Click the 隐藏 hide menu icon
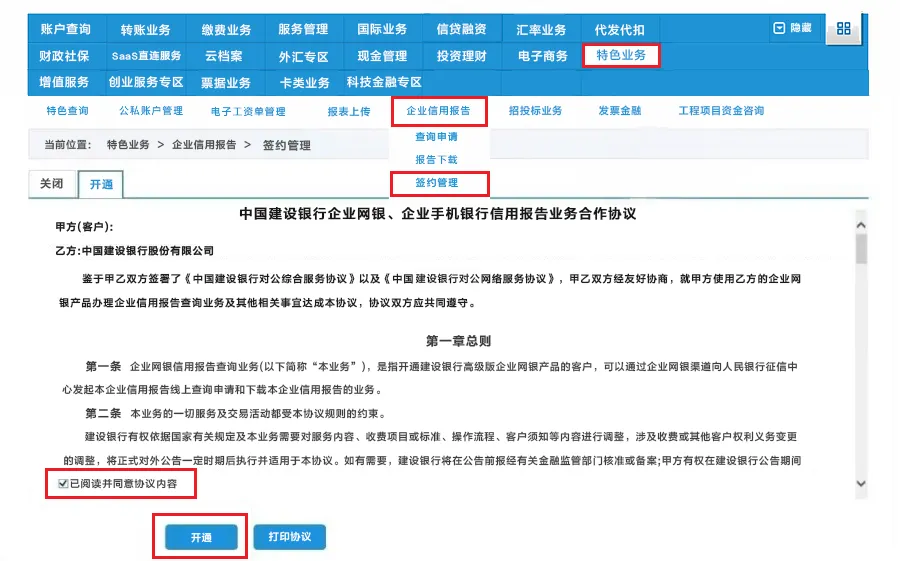This screenshot has width=900, height=561. point(779,28)
